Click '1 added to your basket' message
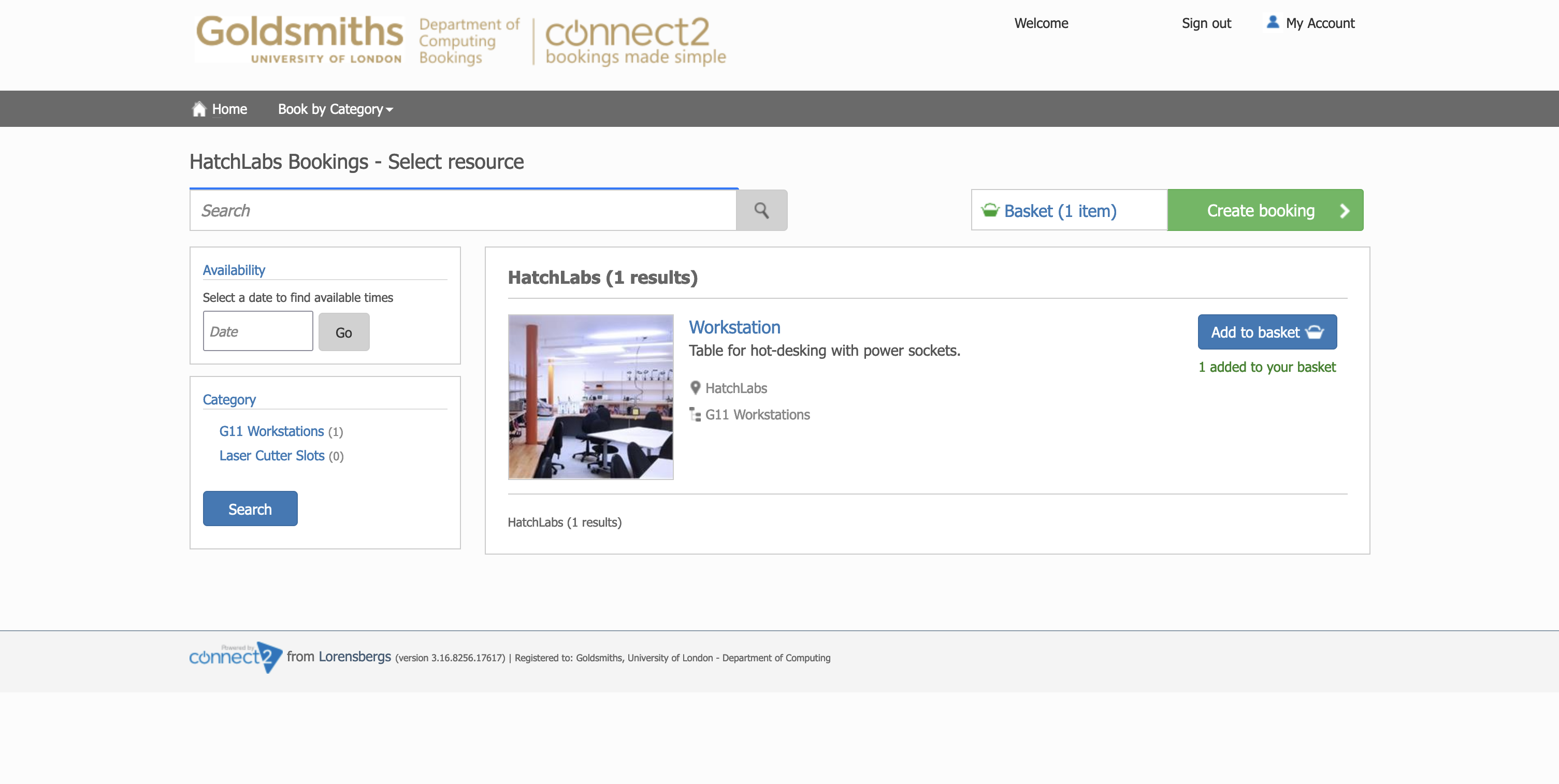This screenshot has width=1559, height=784. pos(1267,367)
